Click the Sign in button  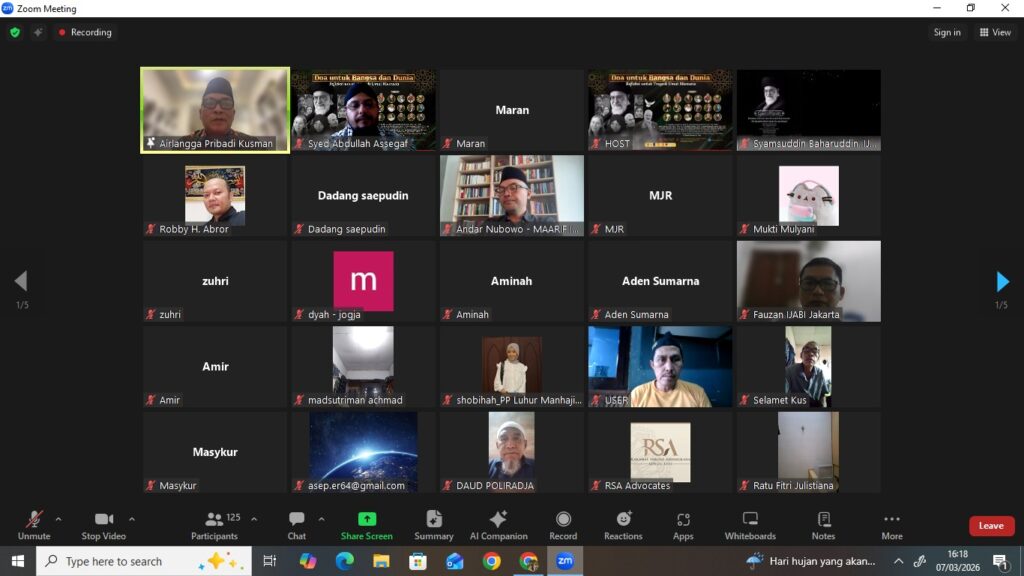click(x=947, y=32)
